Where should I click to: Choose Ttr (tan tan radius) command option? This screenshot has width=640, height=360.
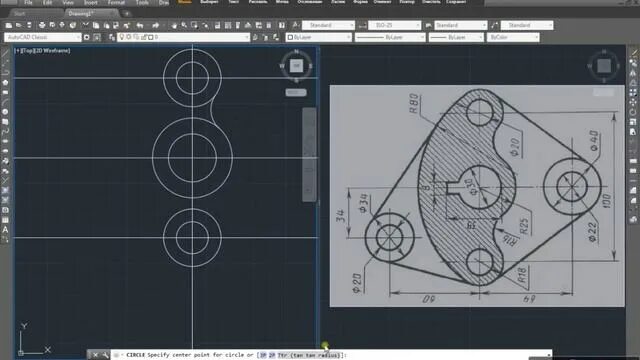[x=308, y=355]
